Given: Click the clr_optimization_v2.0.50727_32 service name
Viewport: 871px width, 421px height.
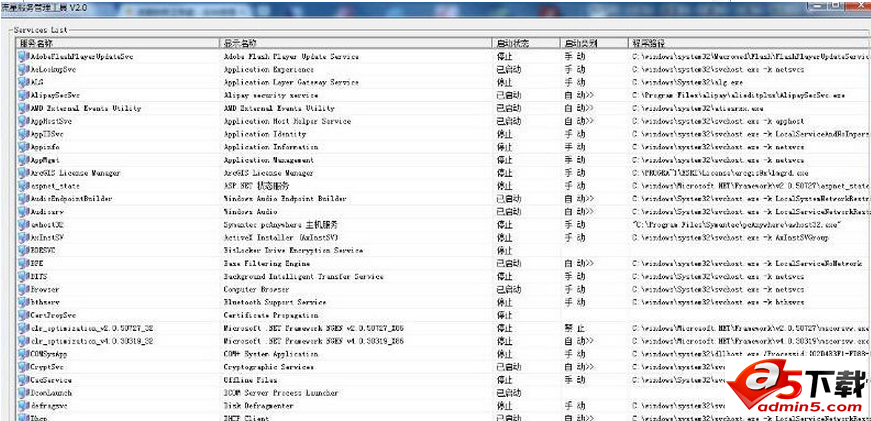Looking at the screenshot, I should (91, 329).
